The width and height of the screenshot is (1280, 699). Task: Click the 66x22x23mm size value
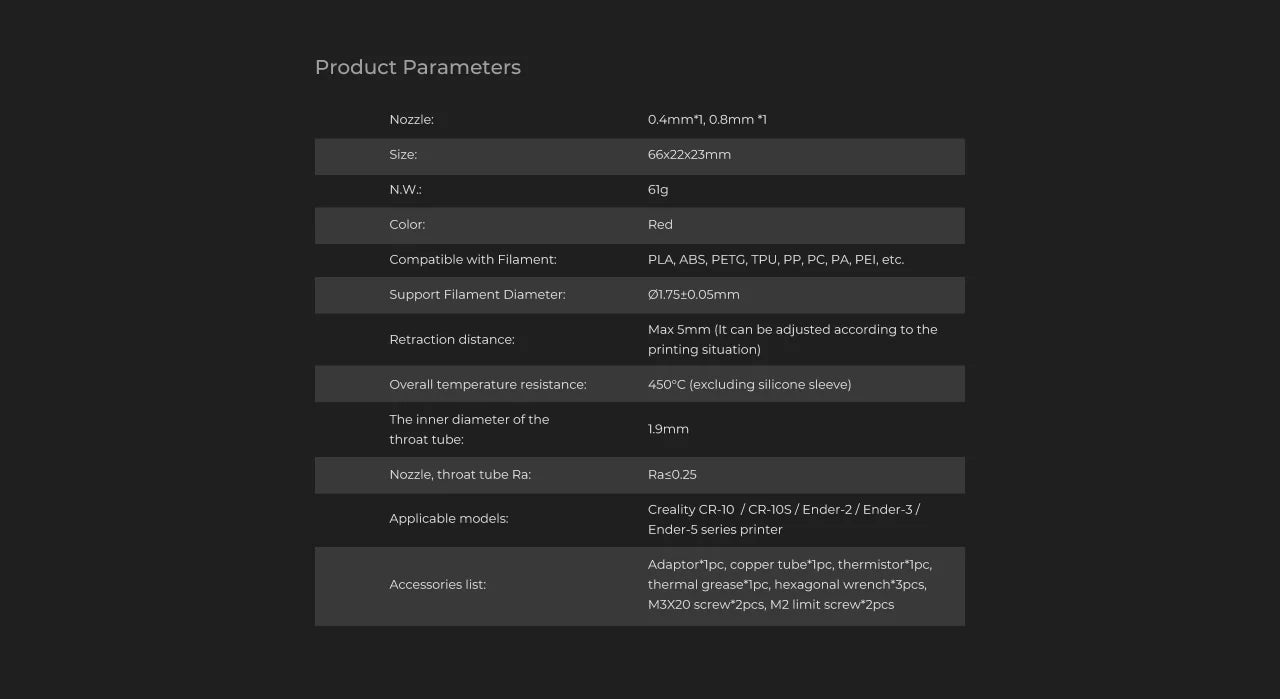coord(689,155)
